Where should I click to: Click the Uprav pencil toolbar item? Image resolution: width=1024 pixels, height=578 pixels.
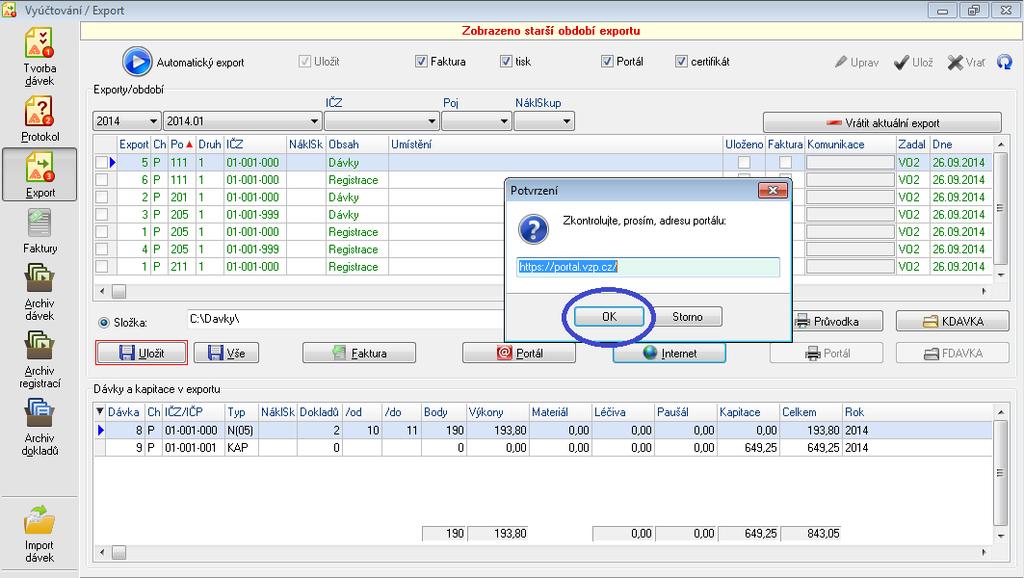(x=857, y=62)
